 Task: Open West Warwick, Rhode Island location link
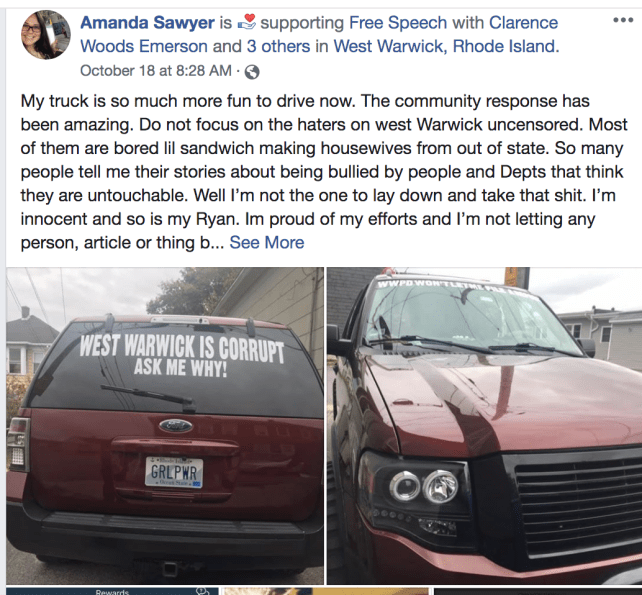(x=446, y=46)
